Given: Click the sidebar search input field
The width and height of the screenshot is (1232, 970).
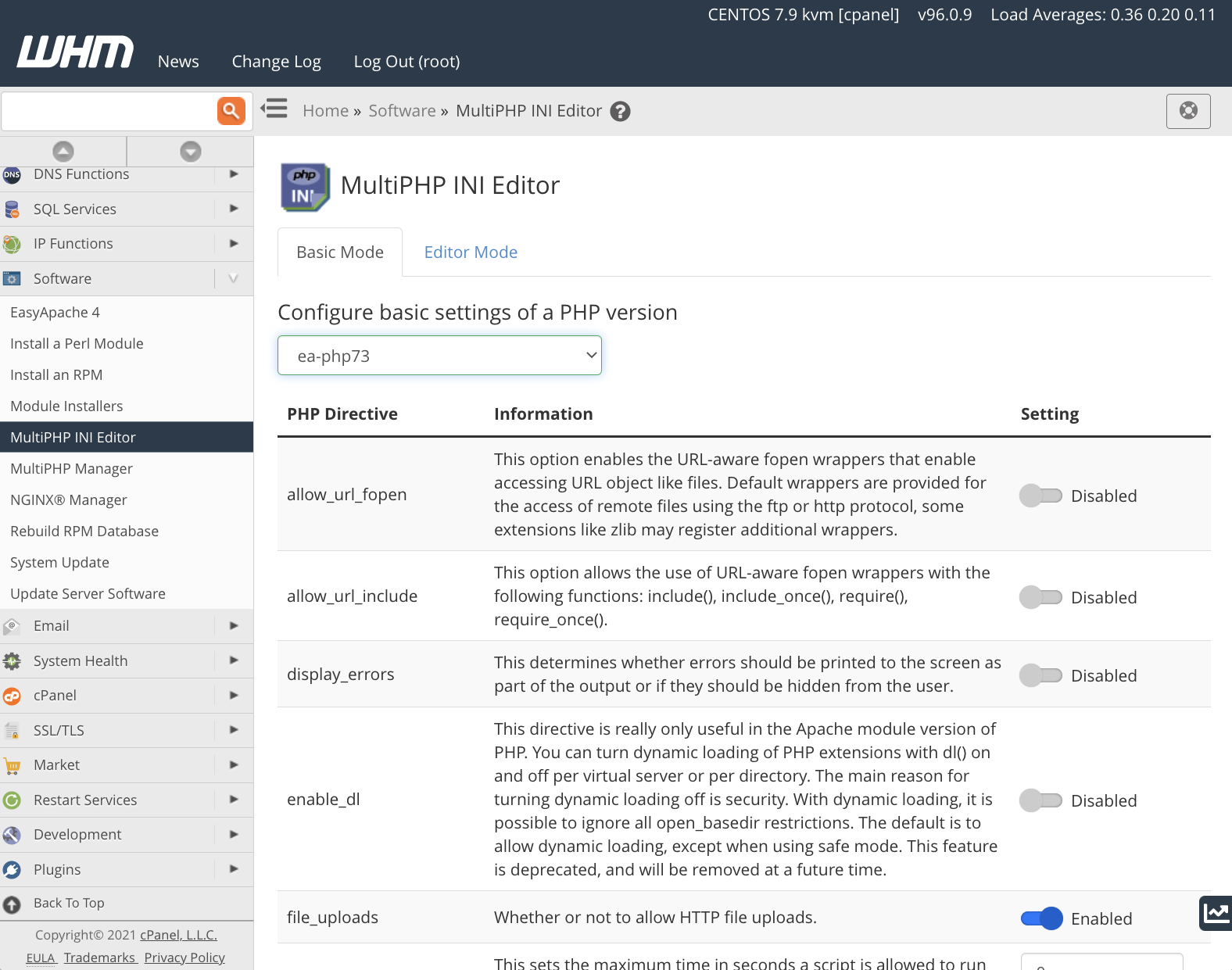Looking at the screenshot, I should [x=109, y=111].
